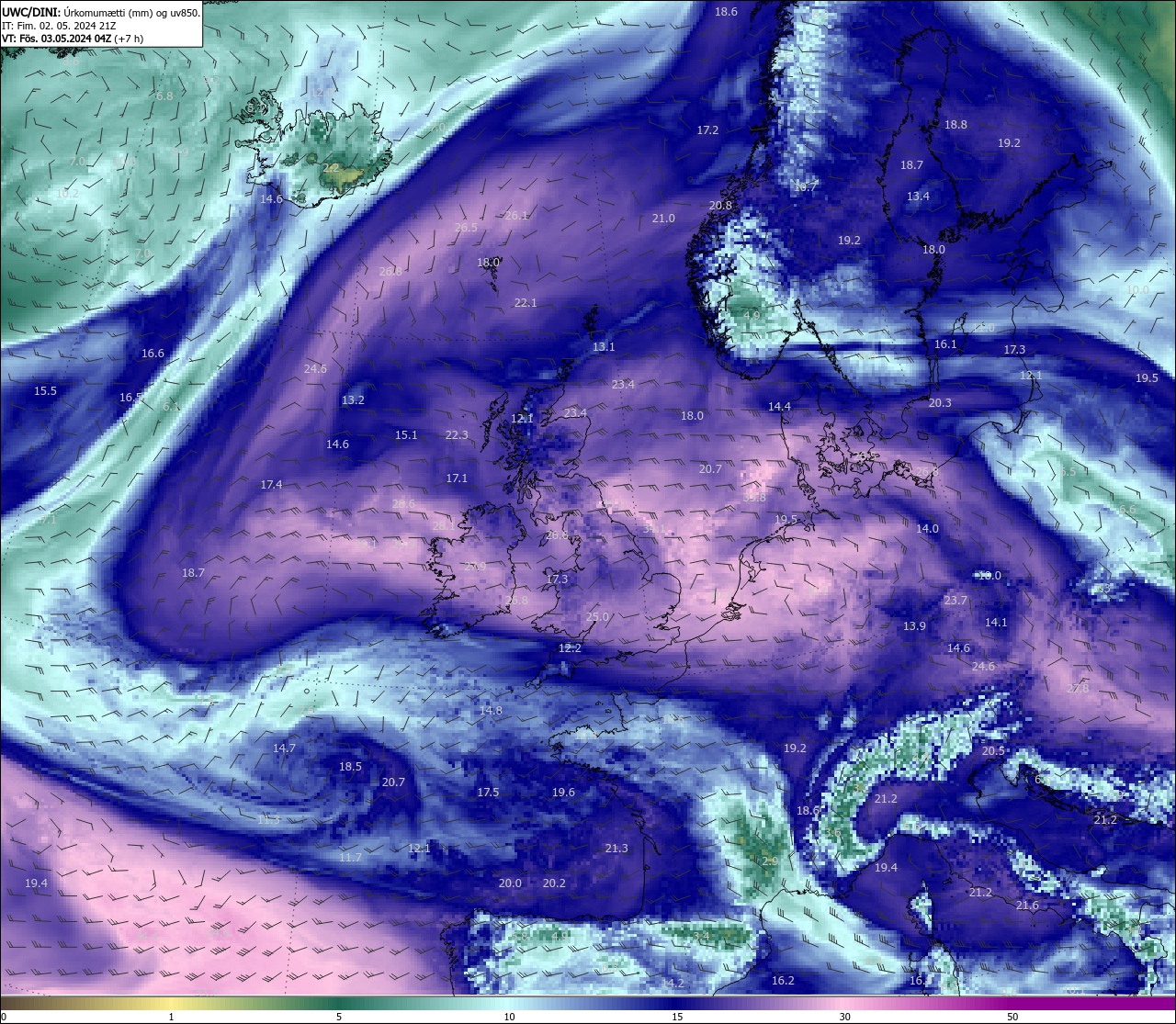The image size is (1176, 1024).
Task: Click the map value '16.5'
Action: tap(130, 397)
